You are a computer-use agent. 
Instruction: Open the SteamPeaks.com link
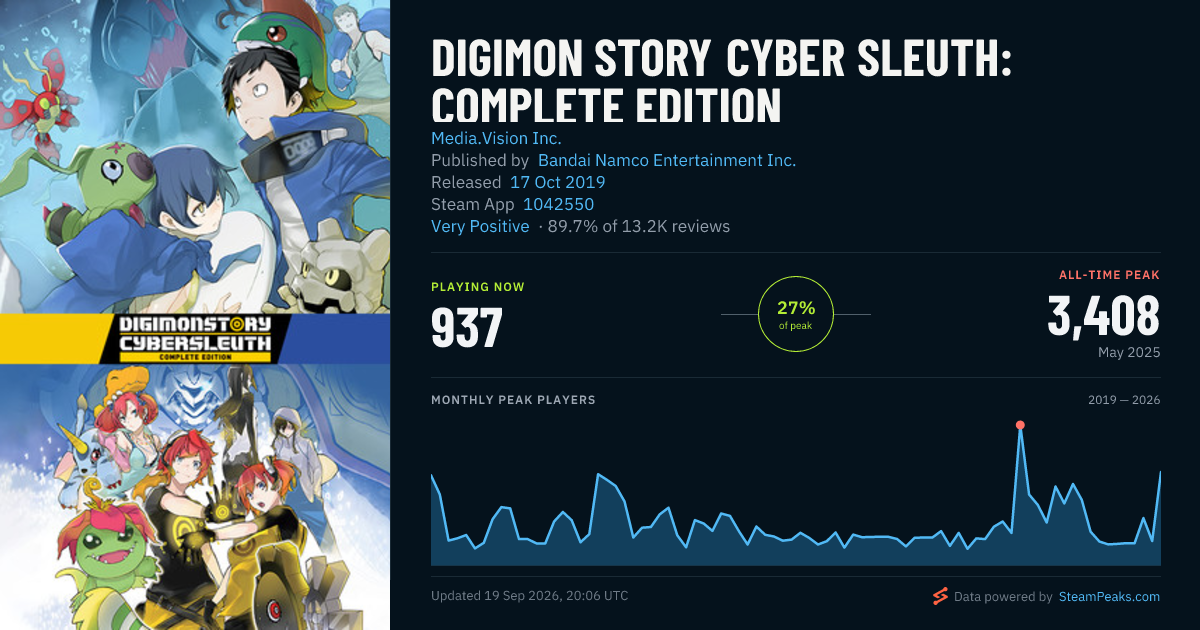coord(1108,597)
